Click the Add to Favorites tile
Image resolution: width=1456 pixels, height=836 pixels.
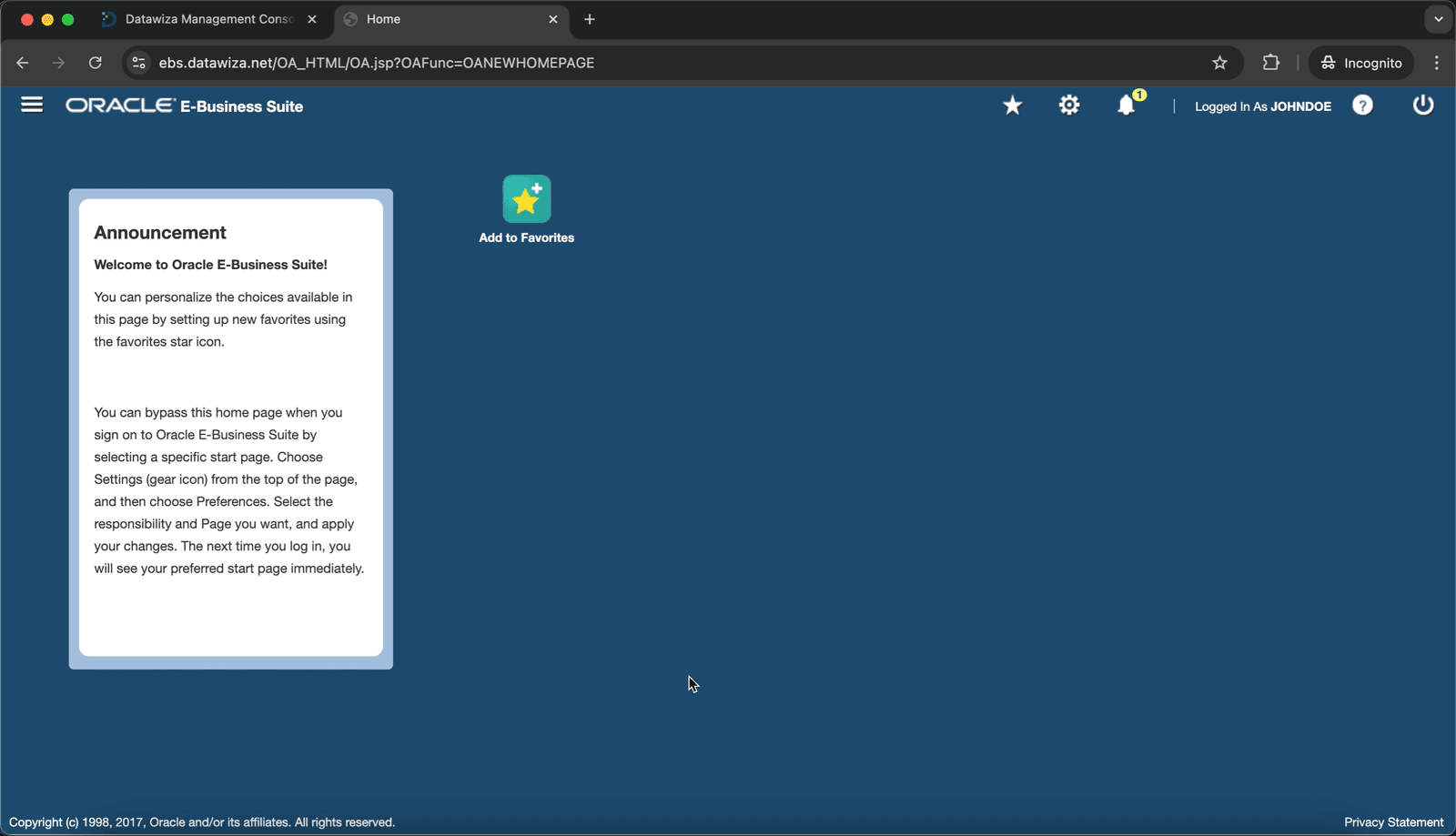click(527, 210)
